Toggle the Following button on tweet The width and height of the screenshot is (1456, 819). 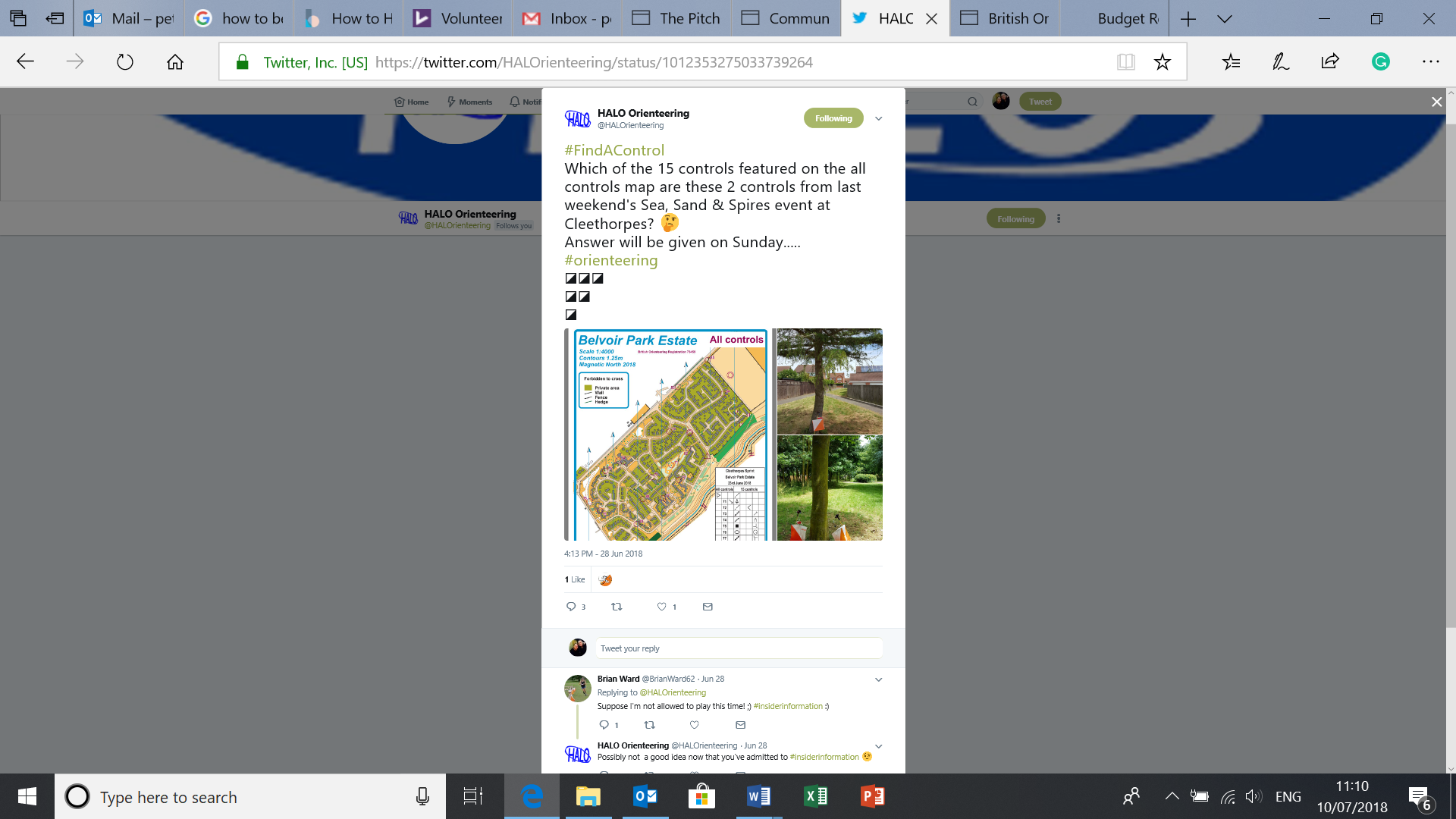point(833,118)
